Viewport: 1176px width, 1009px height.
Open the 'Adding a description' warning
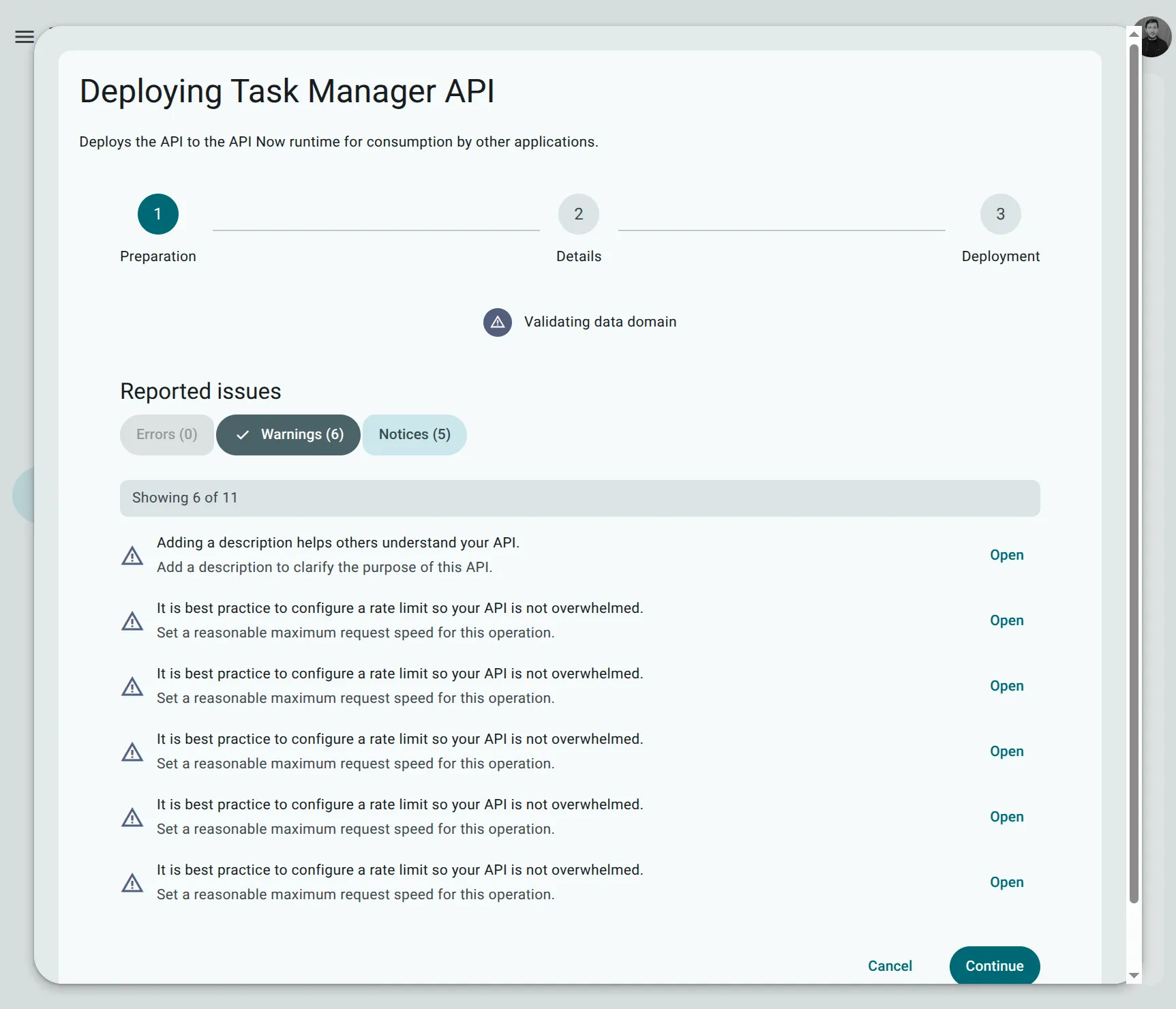[x=1007, y=555]
